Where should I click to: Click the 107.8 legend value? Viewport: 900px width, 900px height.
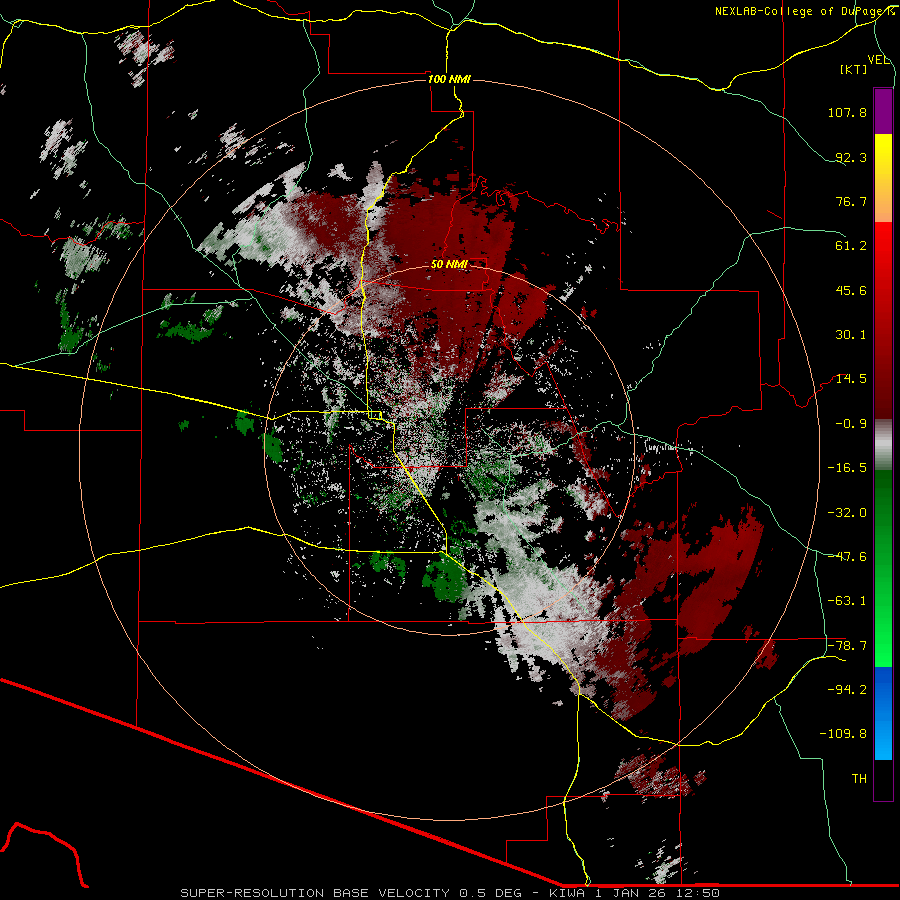click(x=847, y=112)
